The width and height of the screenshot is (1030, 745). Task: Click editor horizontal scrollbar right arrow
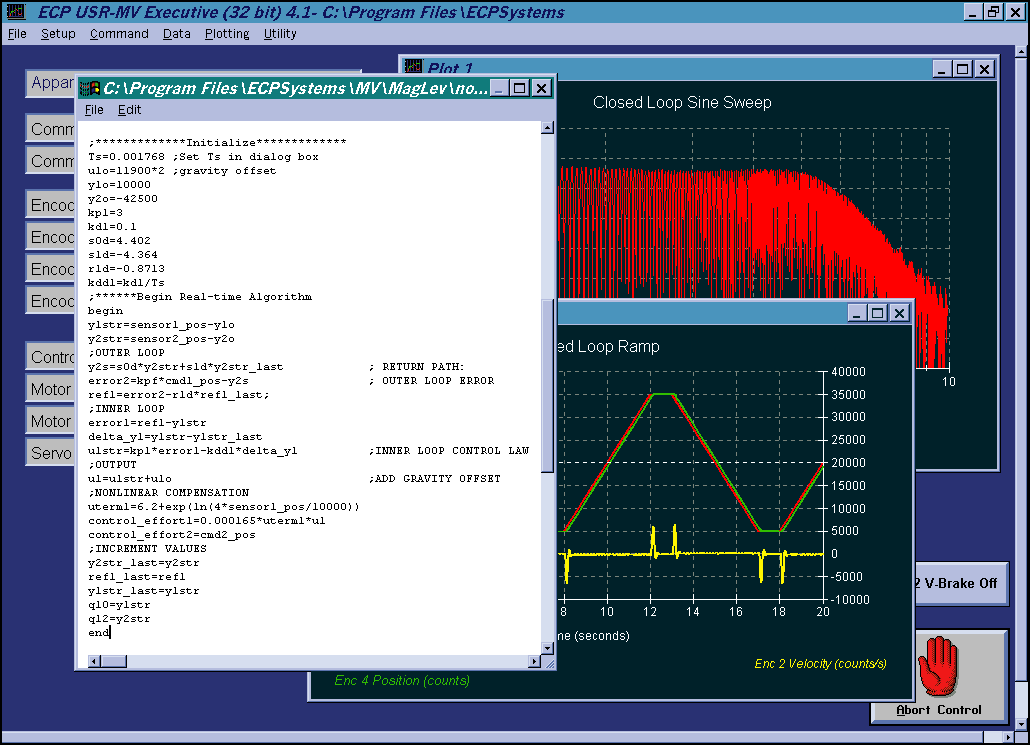534,662
